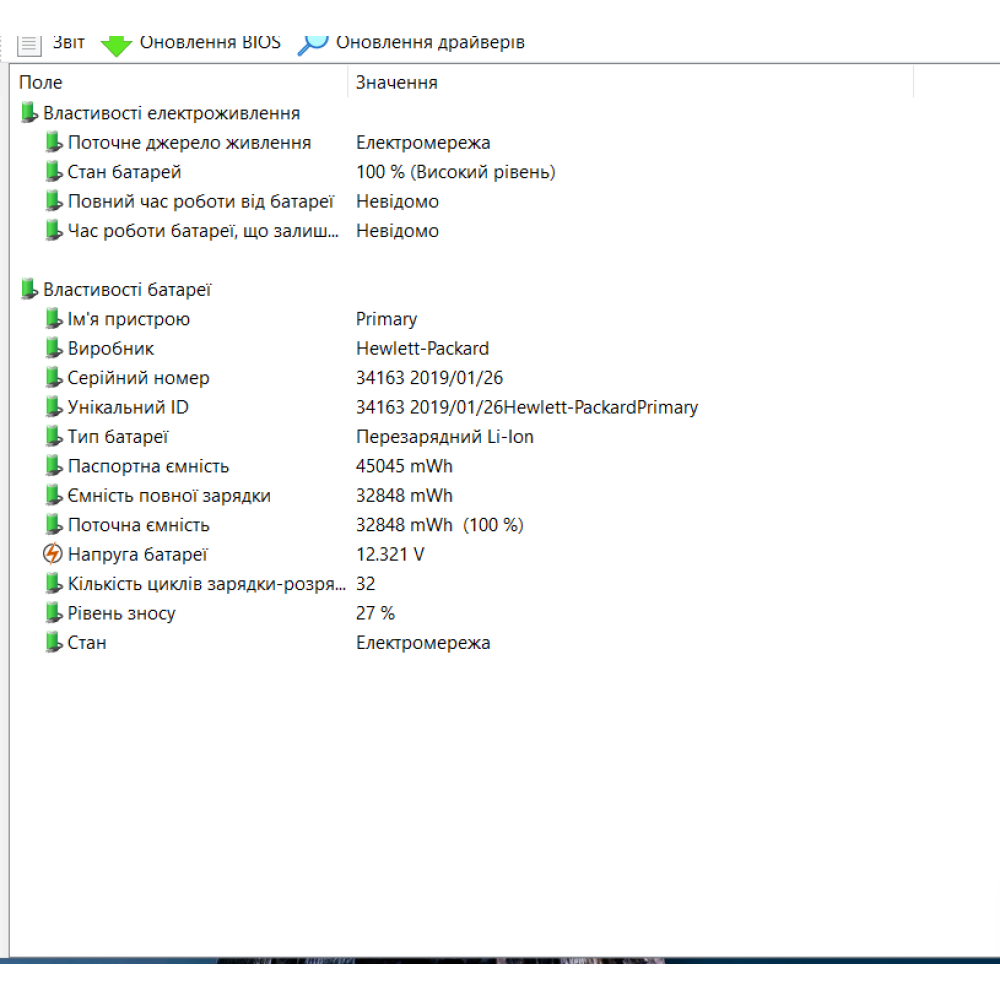This screenshot has width=1000, height=1000.
Task: Click the Значення column header
Action: coord(396,82)
